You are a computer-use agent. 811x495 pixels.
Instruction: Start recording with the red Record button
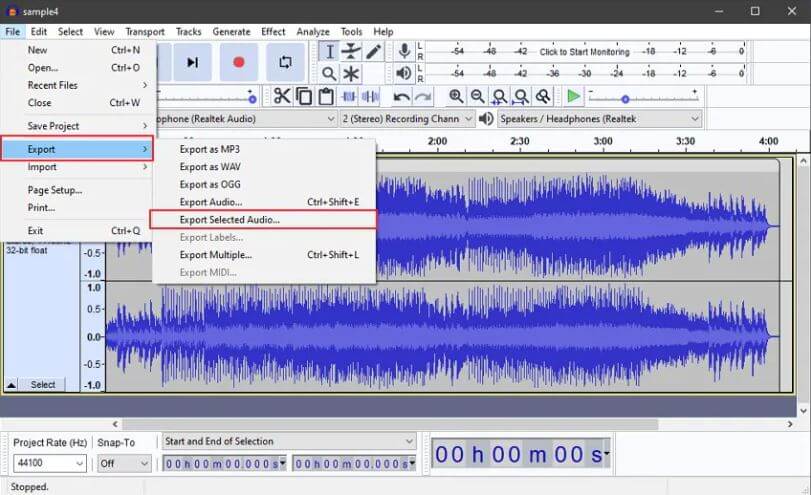(238, 62)
